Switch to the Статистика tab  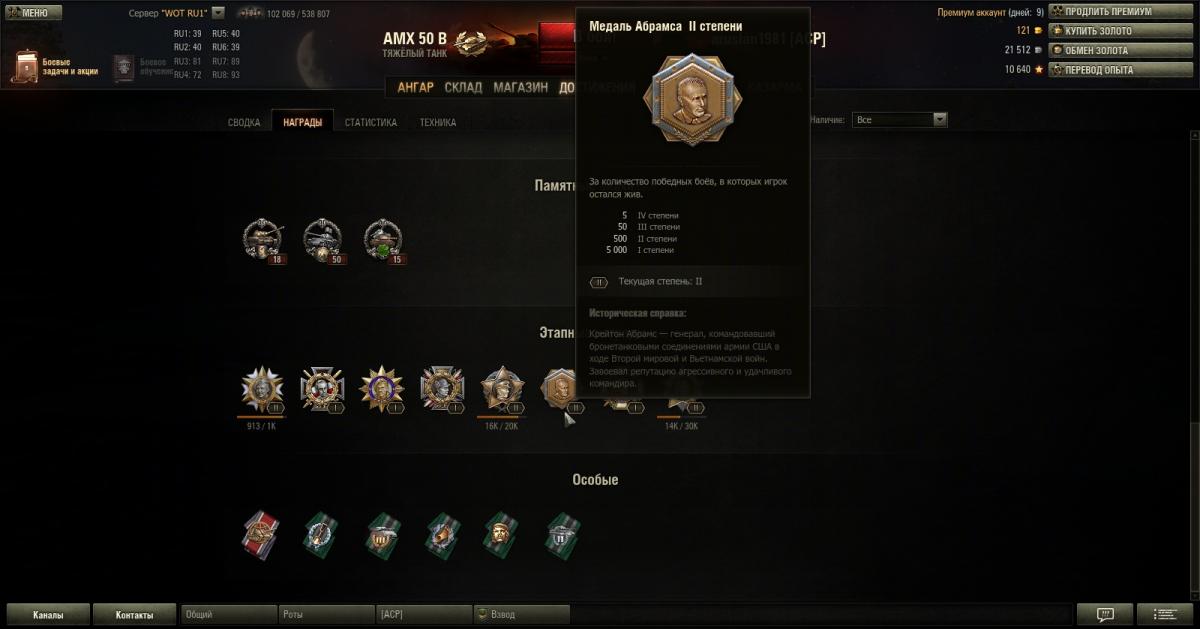point(371,122)
